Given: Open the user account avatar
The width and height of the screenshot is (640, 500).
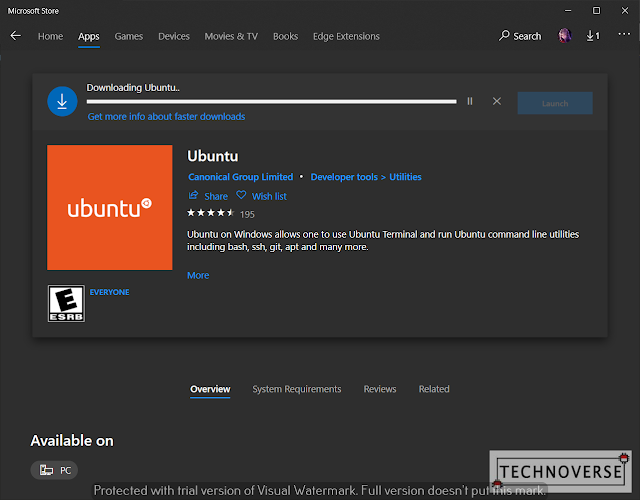Looking at the screenshot, I should 565,36.
